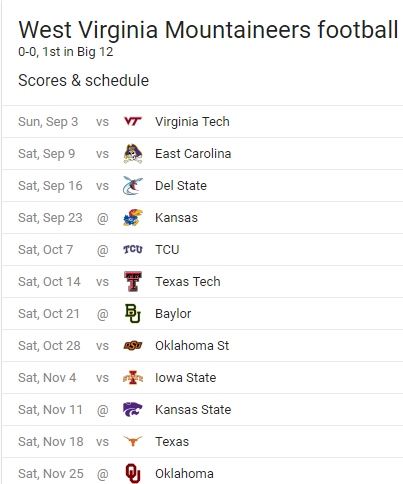Click the Oklahoma State OSU logo
403x484 pixels.
pyautogui.click(x=133, y=346)
